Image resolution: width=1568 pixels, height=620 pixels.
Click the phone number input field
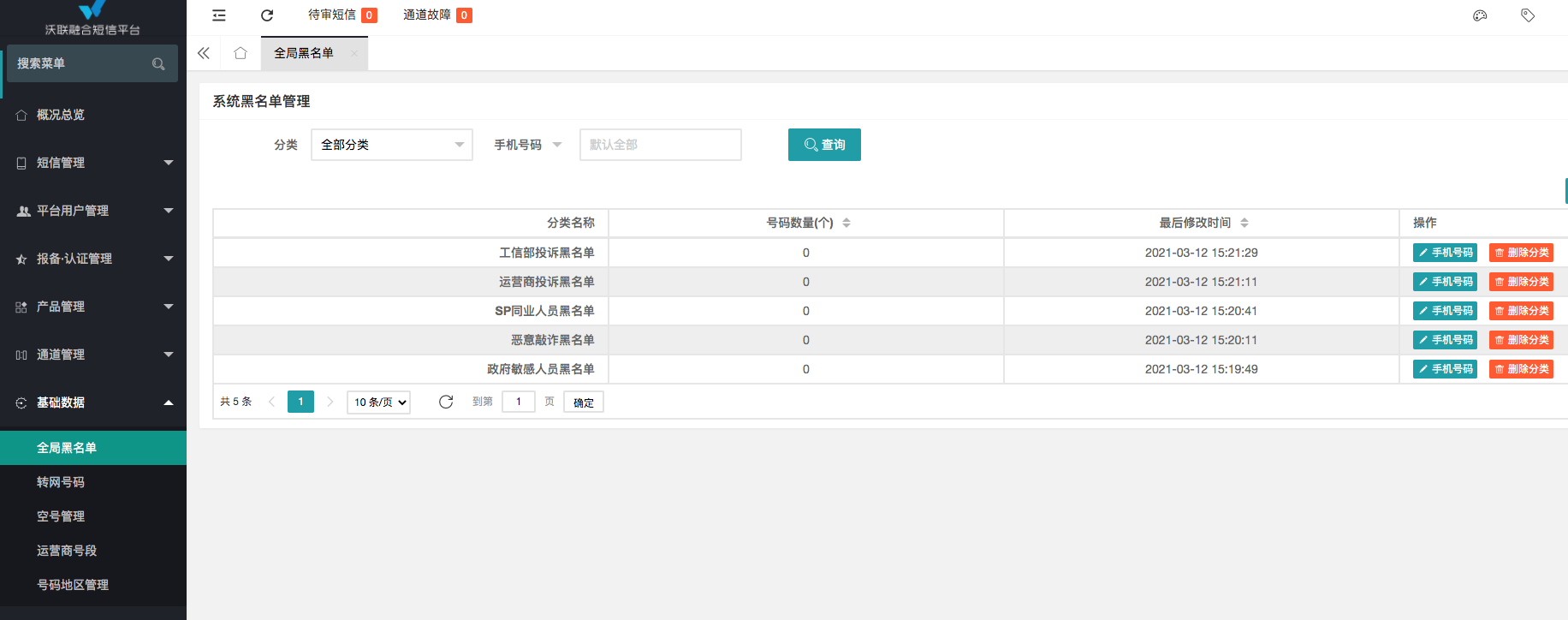tap(660, 145)
